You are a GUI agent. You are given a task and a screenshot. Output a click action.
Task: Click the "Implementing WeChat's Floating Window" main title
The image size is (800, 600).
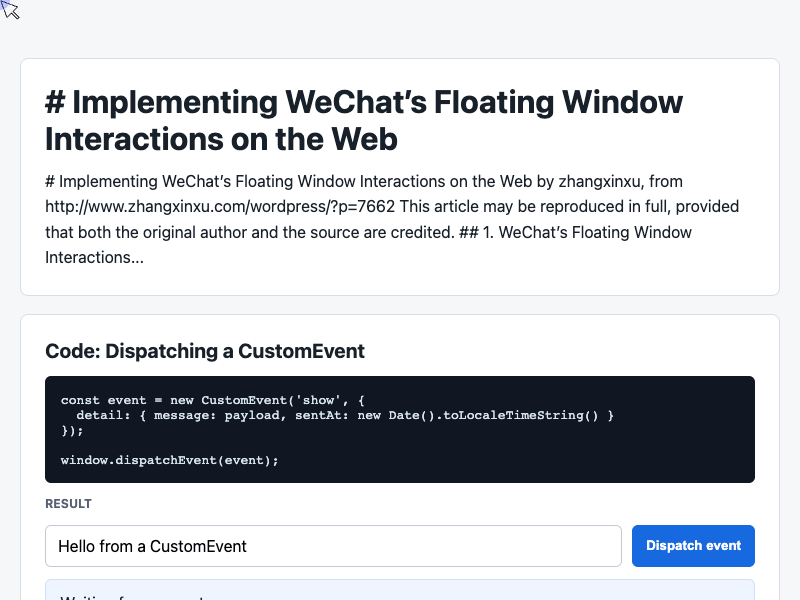point(364,120)
